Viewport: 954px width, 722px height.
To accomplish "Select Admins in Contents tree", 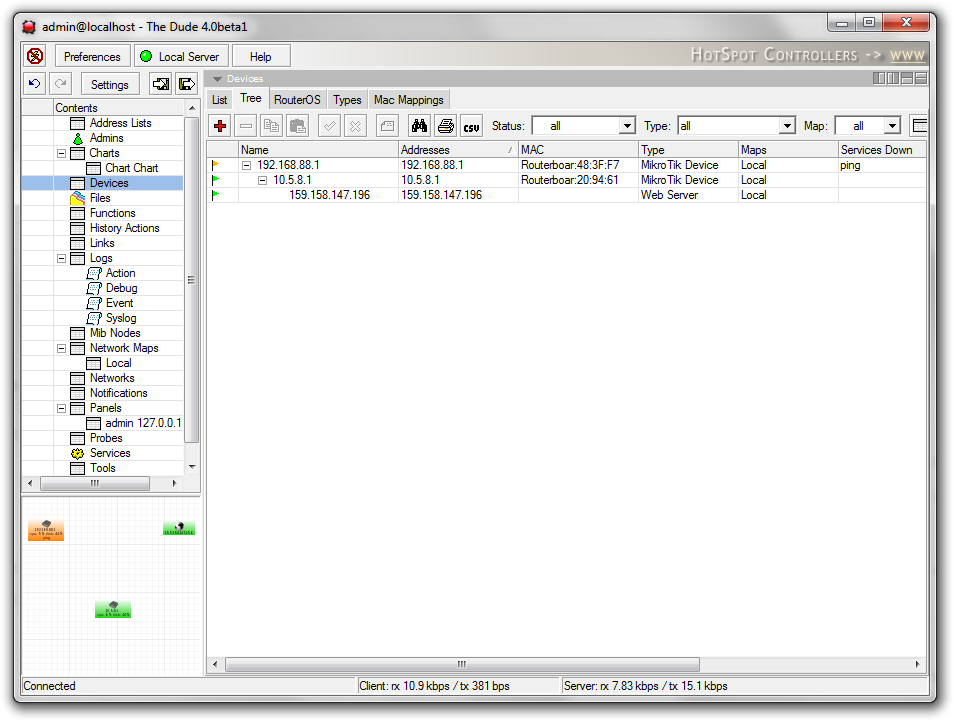I will pos(106,138).
